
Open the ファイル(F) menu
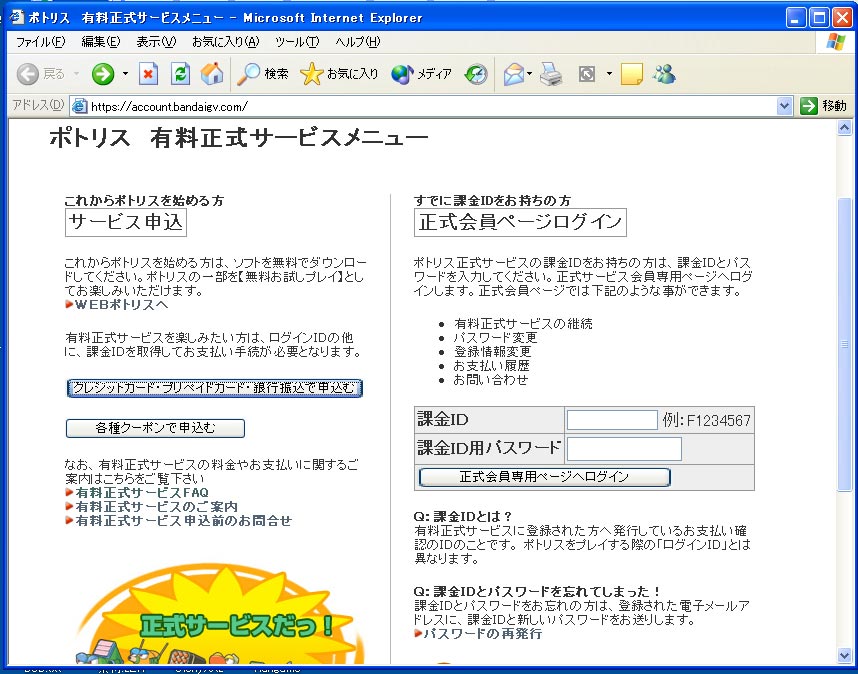point(40,42)
